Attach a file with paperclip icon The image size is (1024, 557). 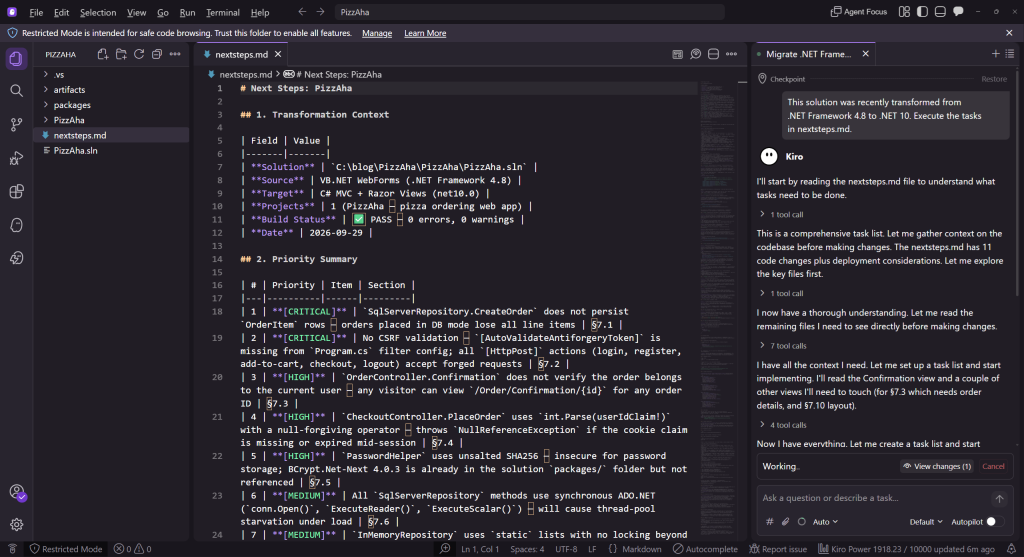[x=786, y=522]
